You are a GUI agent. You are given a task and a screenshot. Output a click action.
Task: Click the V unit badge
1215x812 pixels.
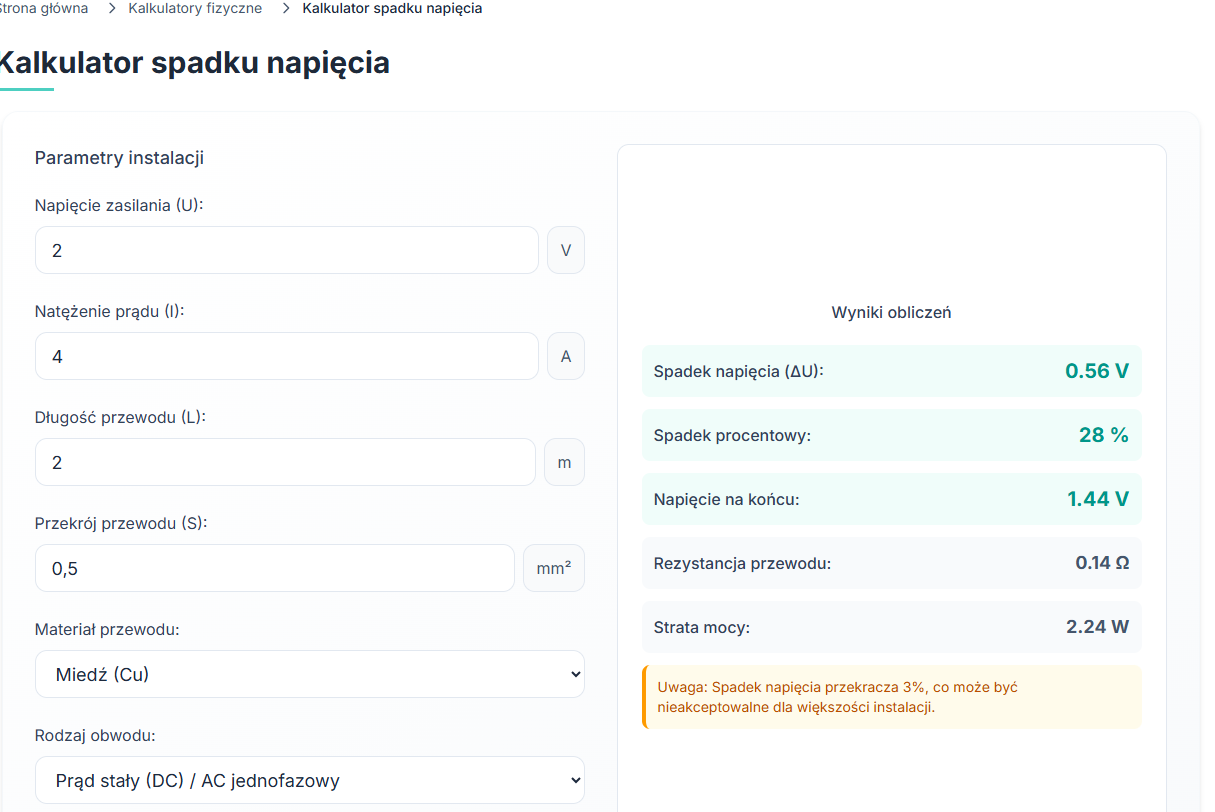click(x=566, y=250)
